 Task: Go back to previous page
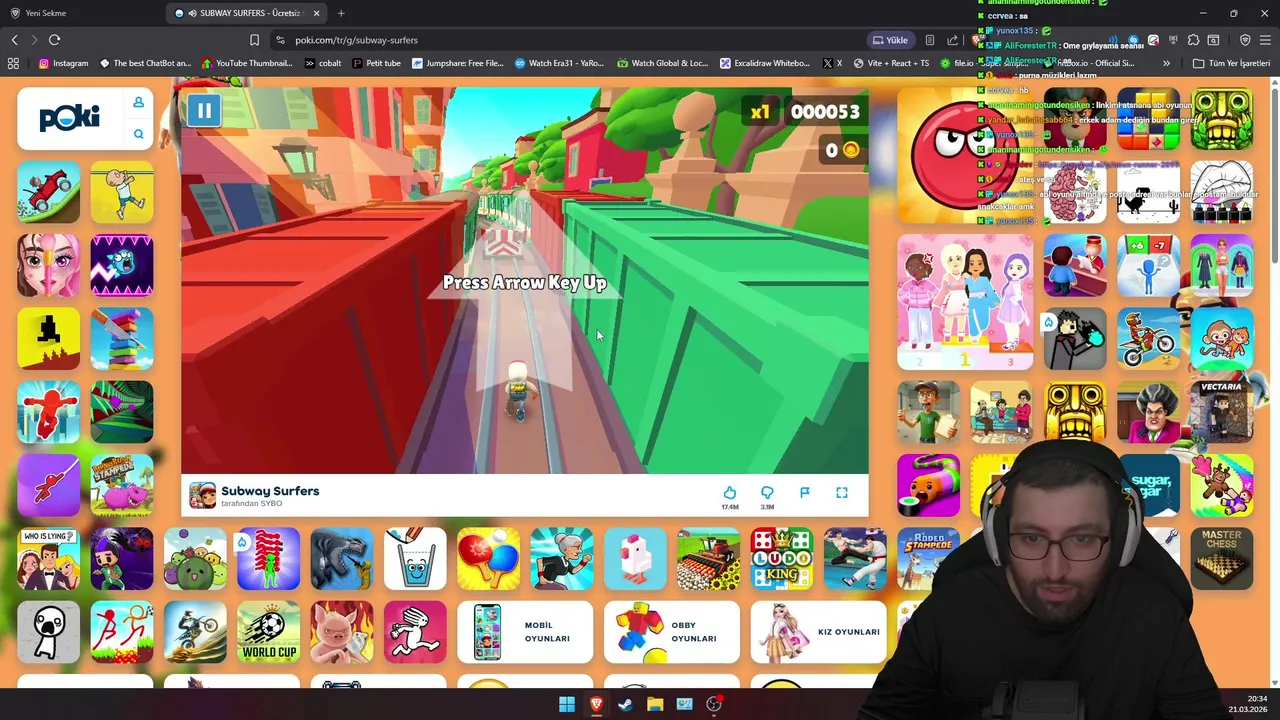(x=14, y=40)
